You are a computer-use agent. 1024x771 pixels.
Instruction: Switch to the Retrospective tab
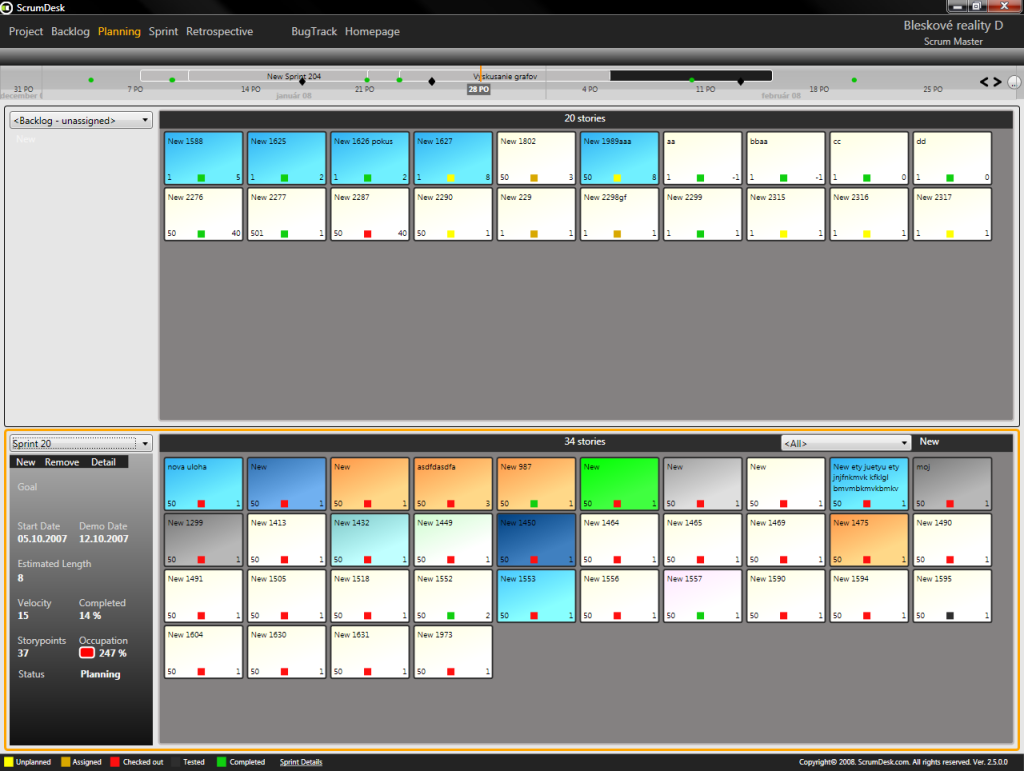(x=219, y=31)
